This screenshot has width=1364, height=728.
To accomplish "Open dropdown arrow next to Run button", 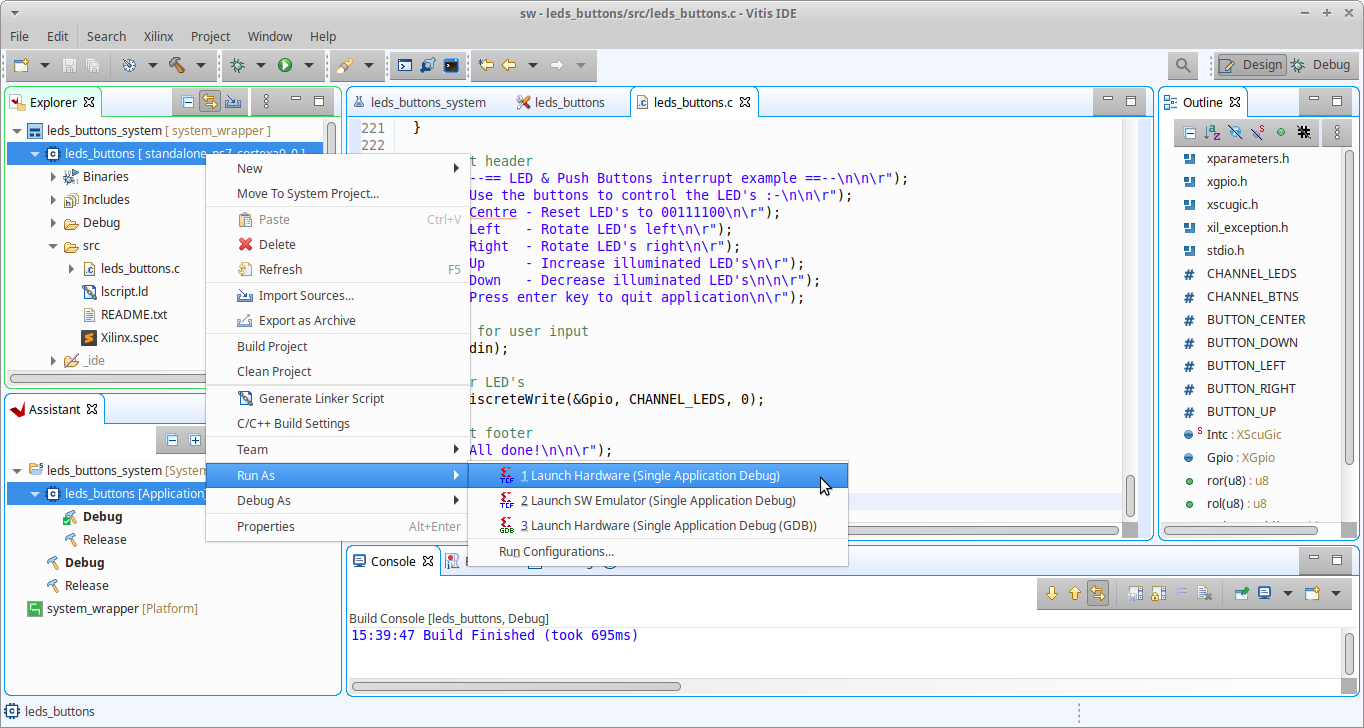I will 308,65.
